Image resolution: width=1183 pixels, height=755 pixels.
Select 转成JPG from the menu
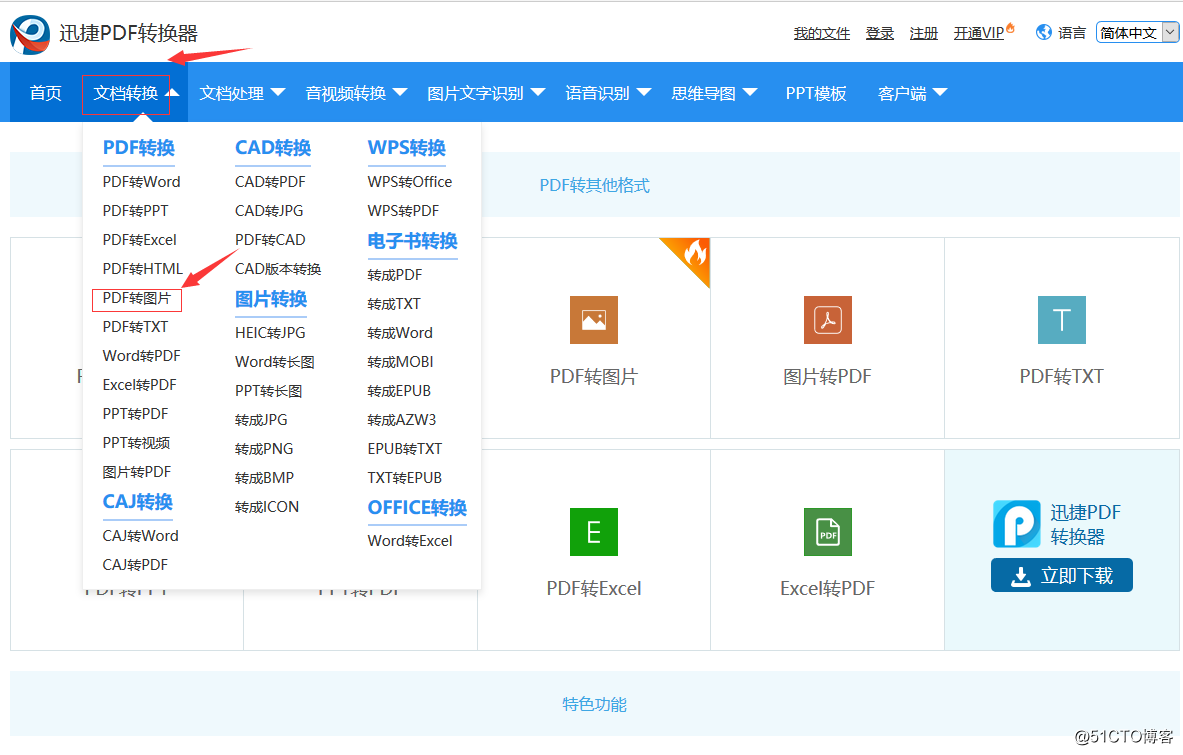[x=261, y=419]
